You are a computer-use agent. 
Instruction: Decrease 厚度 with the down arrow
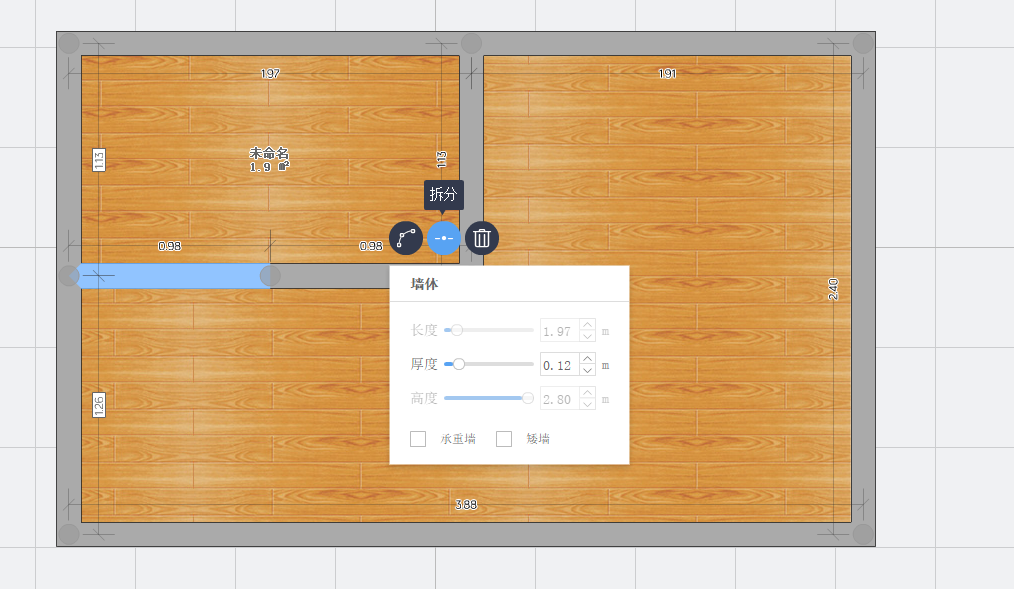[587, 370]
